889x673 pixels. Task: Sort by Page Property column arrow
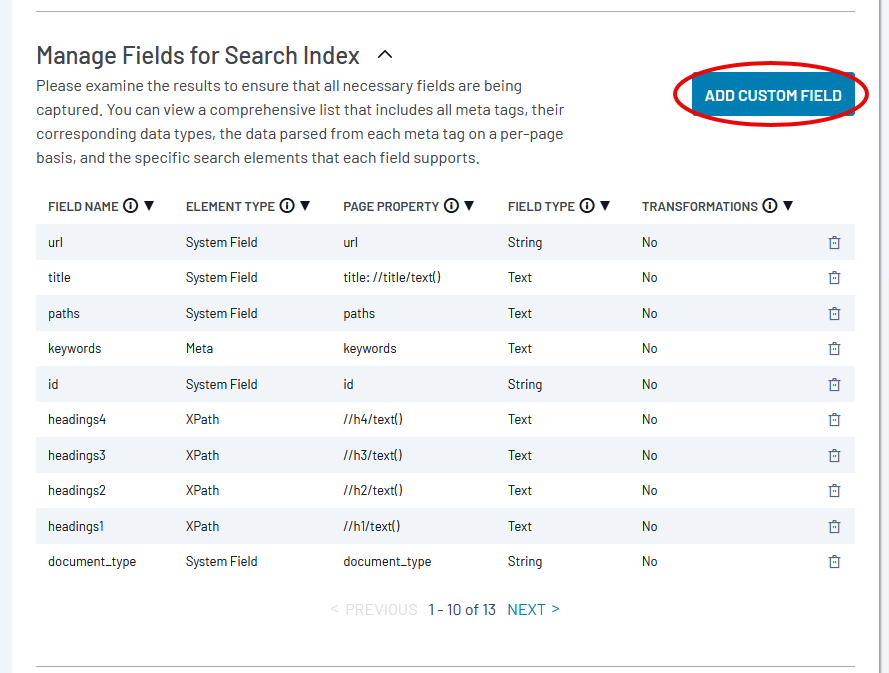click(x=469, y=206)
